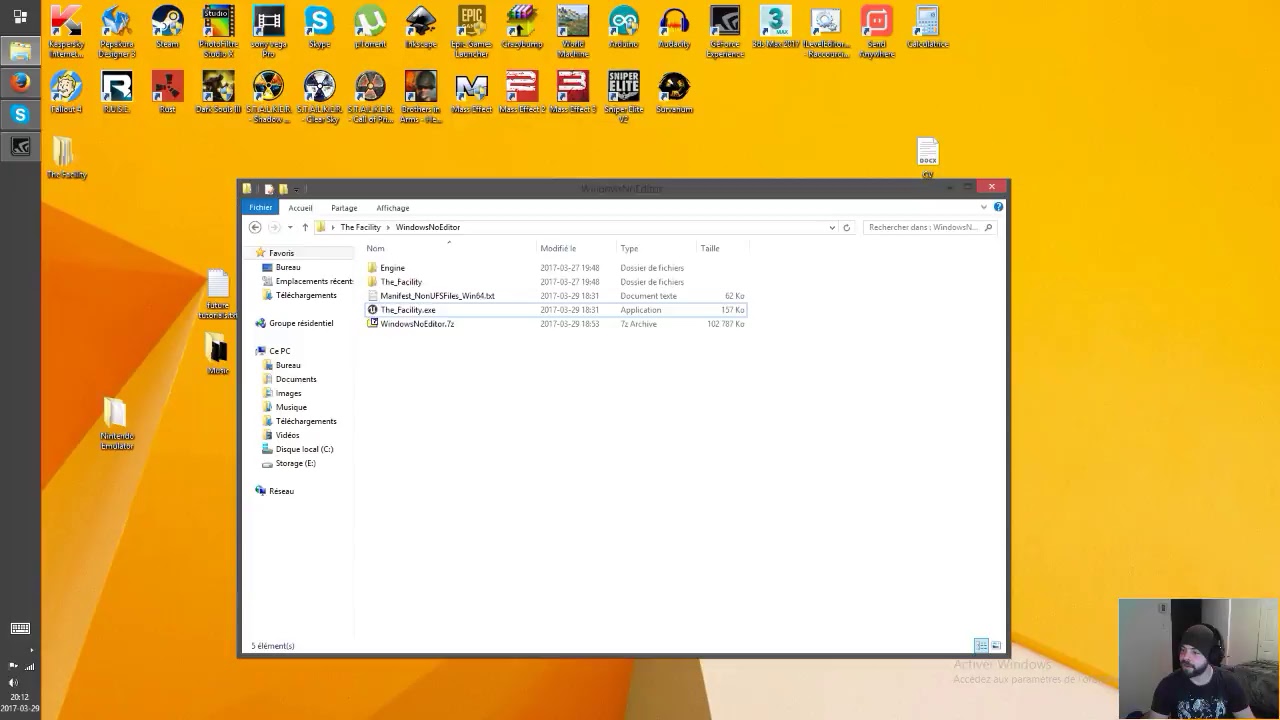Screen dimensions: 1280x720
Task: Switch to the Accueil tab
Action: pos(300,208)
